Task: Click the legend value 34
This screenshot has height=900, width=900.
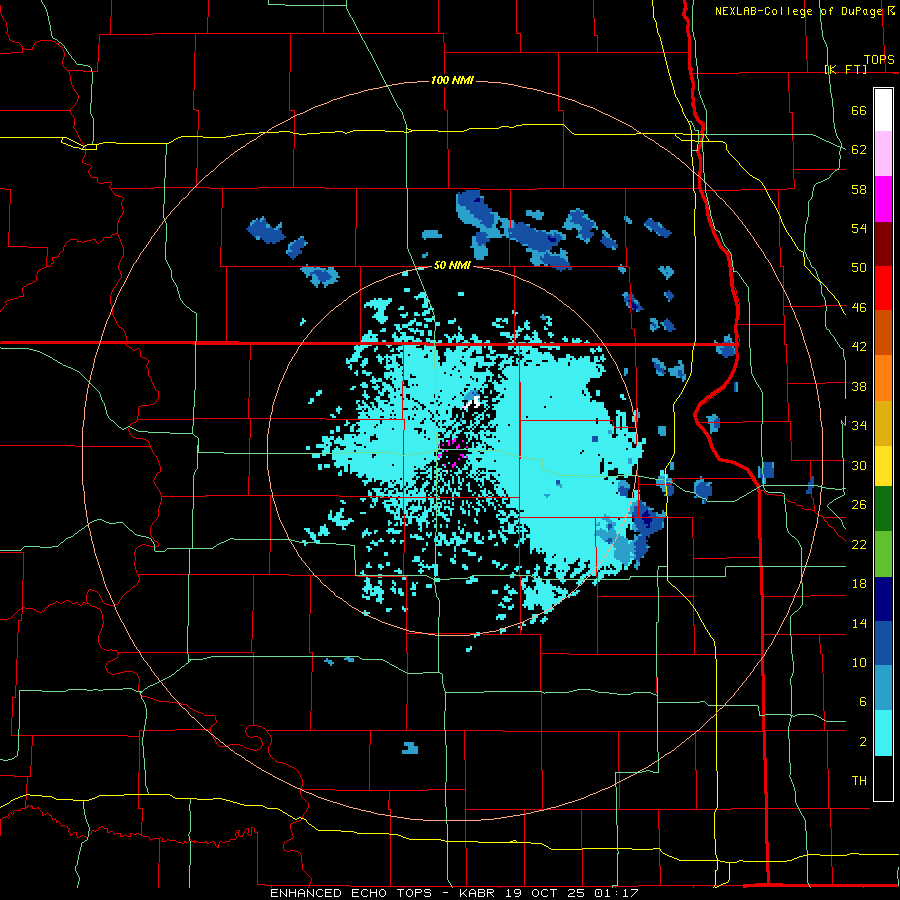Action: [x=859, y=426]
